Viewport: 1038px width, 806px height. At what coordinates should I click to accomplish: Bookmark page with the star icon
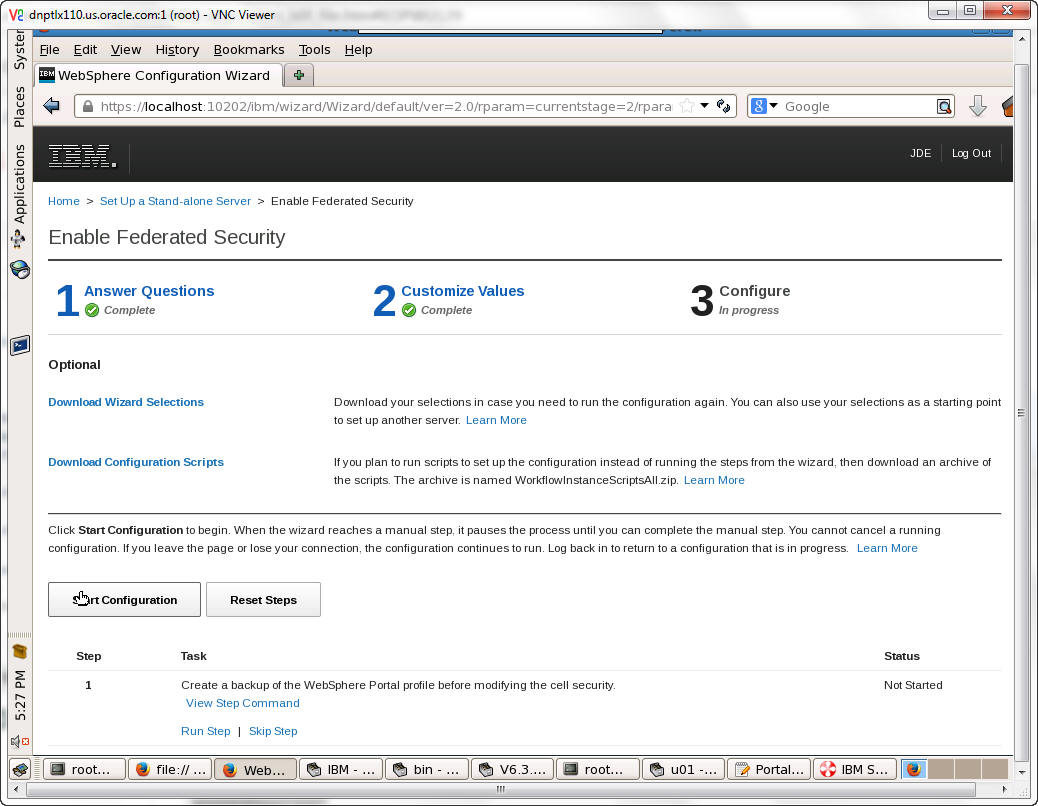pyautogui.click(x=687, y=106)
